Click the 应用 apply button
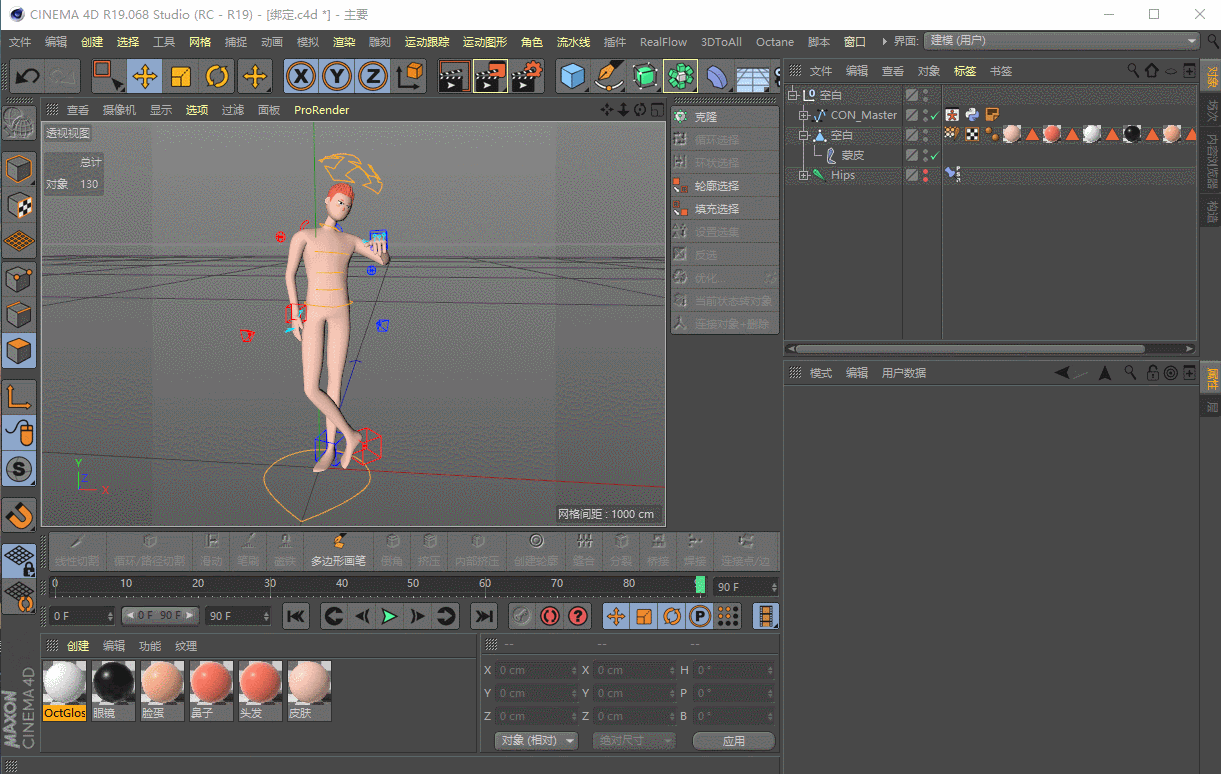This screenshot has width=1221, height=774. point(734,741)
